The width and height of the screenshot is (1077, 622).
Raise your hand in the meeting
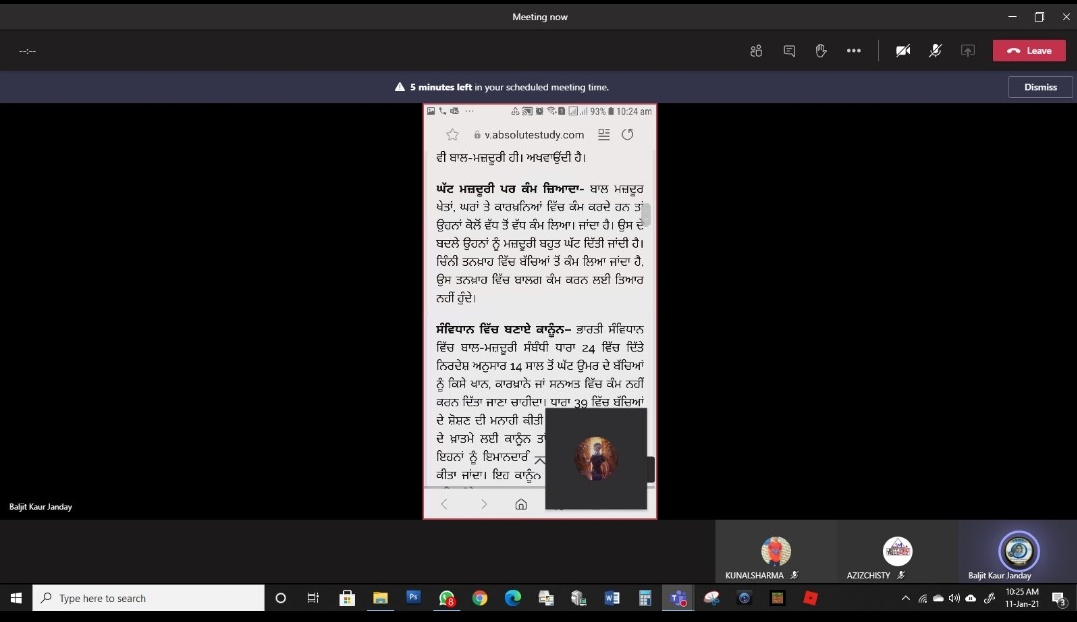click(x=821, y=51)
